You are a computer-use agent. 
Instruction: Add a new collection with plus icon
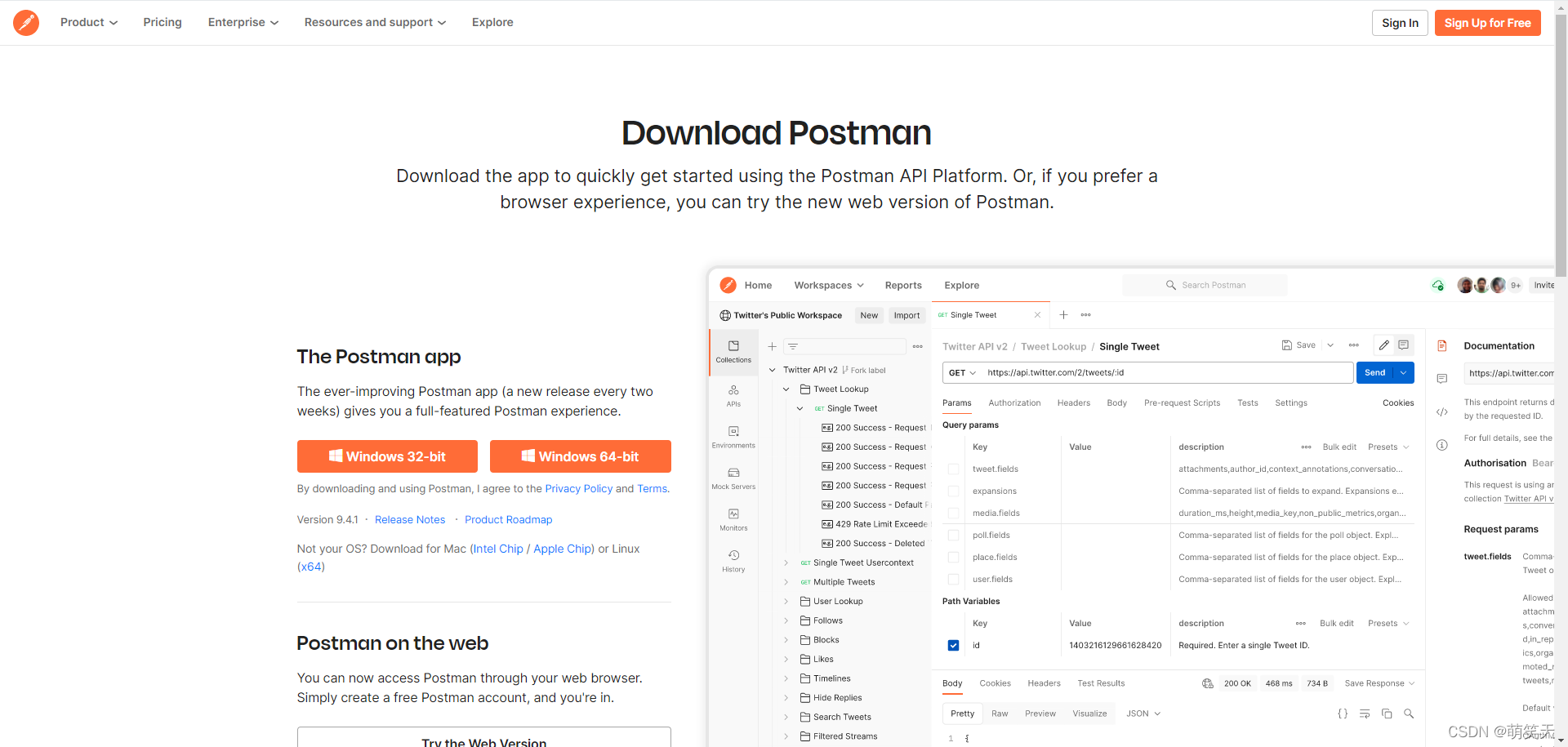772,347
